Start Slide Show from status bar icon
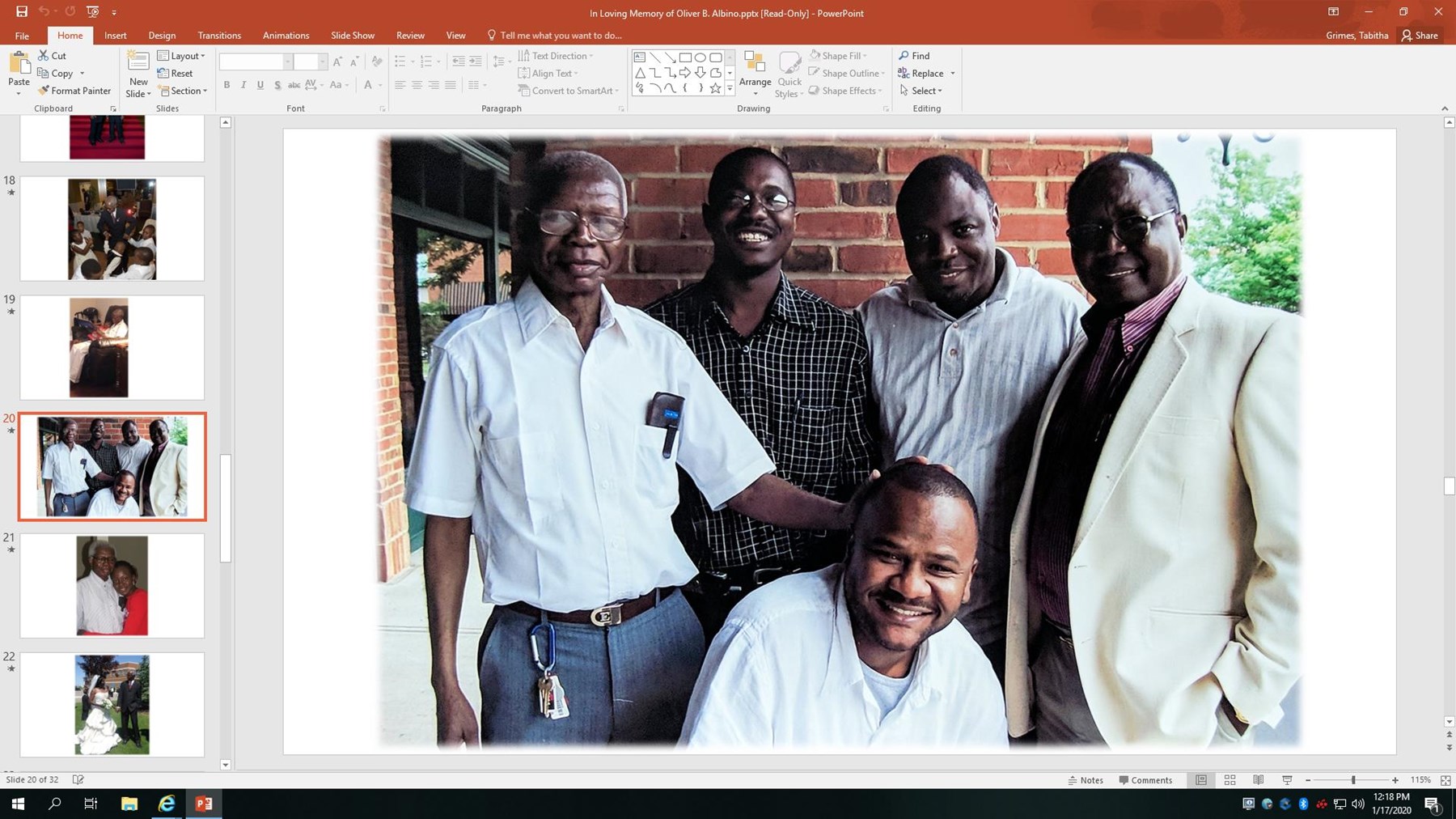Image resolution: width=1456 pixels, height=819 pixels. pyautogui.click(x=1287, y=780)
